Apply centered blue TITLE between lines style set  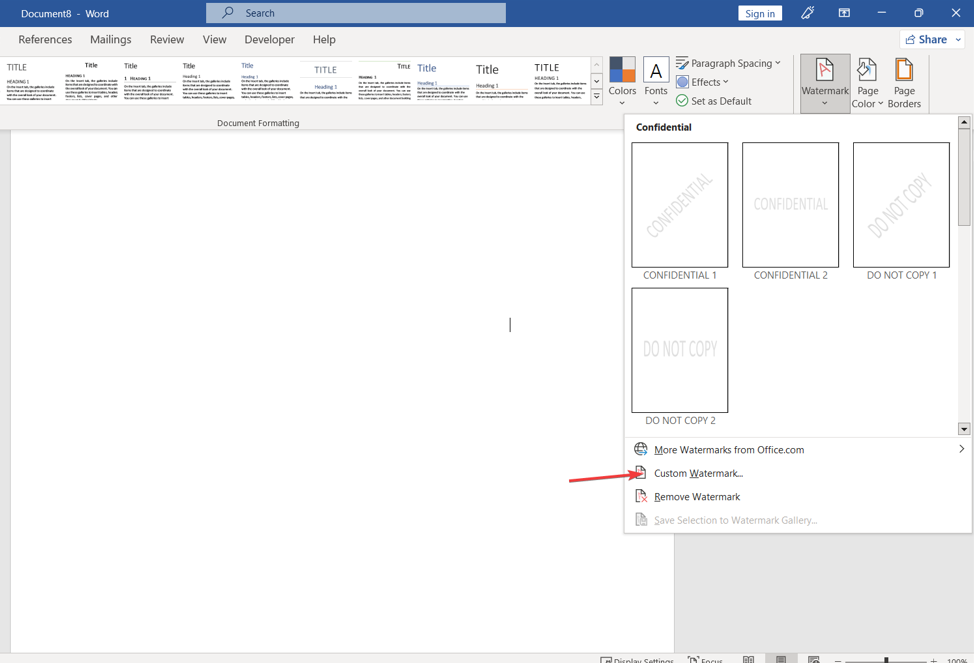click(325, 81)
